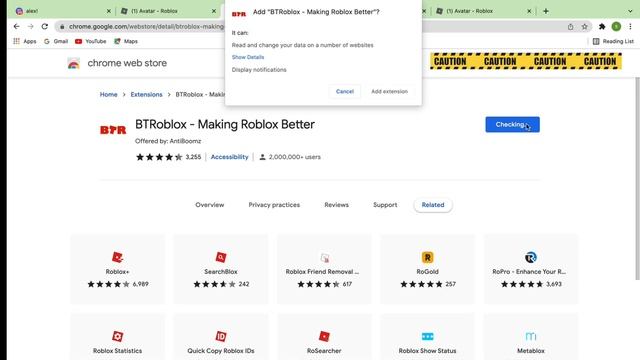Click Add extension in the dialog
The width and height of the screenshot is (640, 360).
pos(389,91)
